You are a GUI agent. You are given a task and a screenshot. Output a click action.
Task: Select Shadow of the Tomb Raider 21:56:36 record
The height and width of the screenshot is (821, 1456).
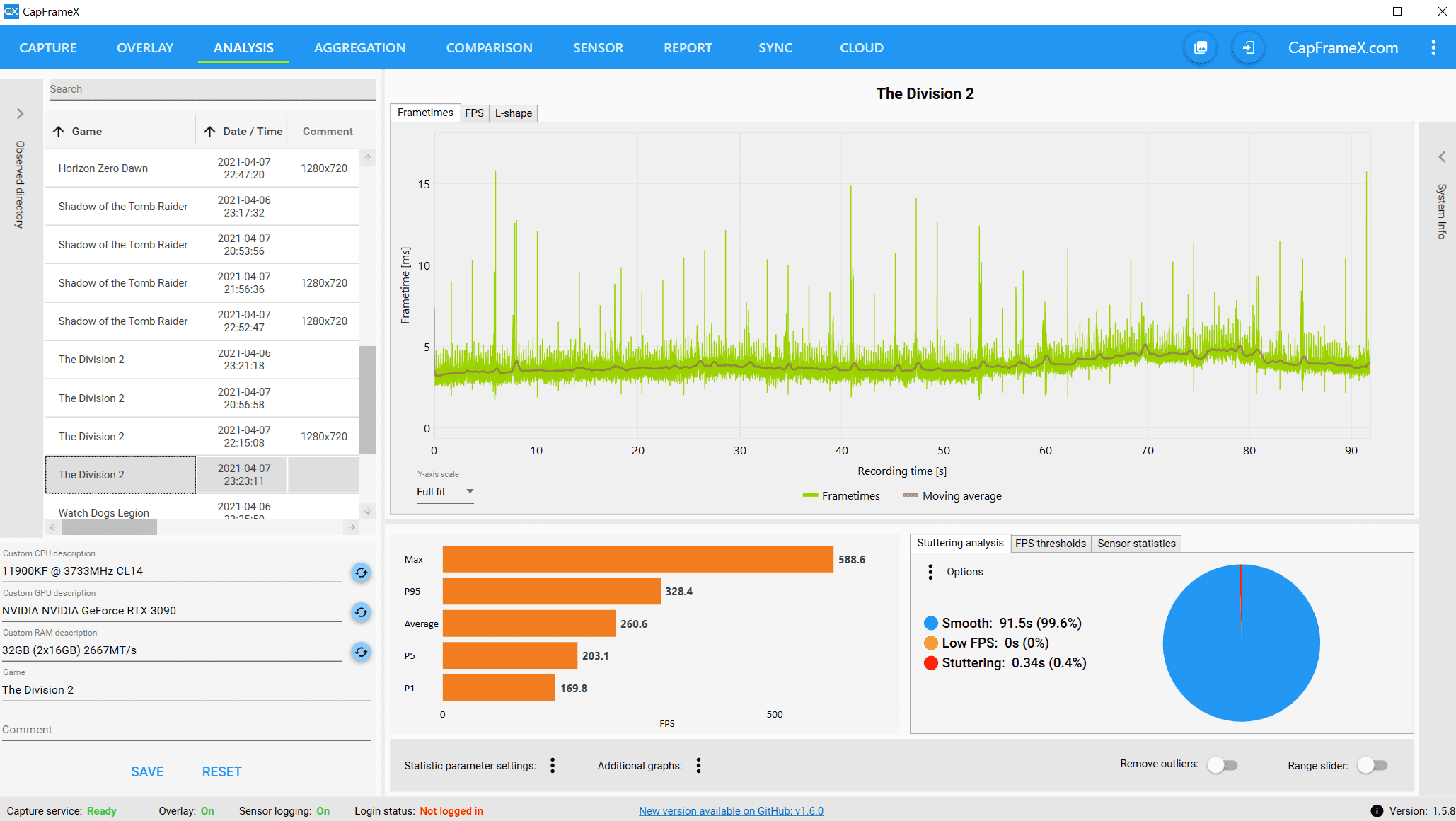(202, 283)
